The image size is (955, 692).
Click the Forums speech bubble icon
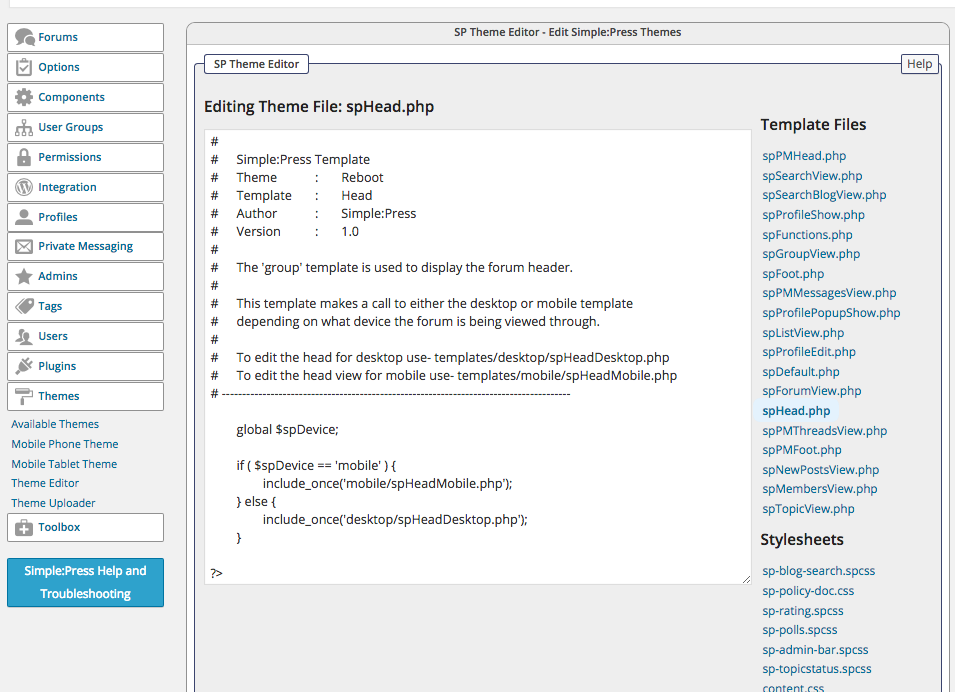[x=25, y=37]
